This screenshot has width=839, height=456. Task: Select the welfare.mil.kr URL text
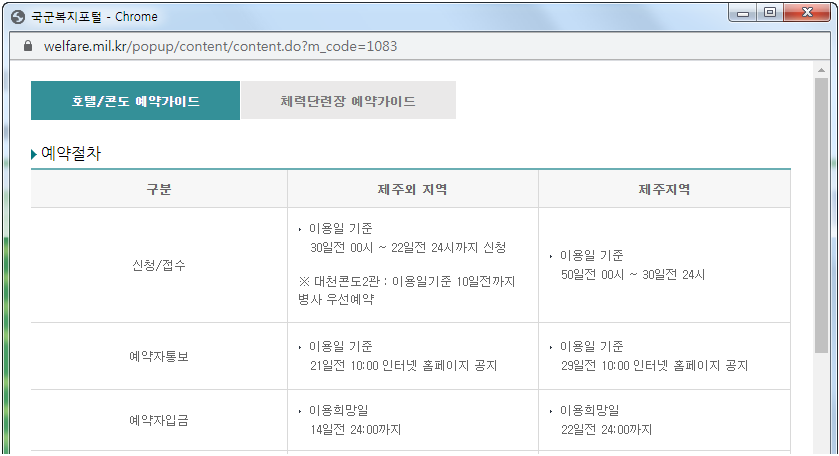[220, 47]
